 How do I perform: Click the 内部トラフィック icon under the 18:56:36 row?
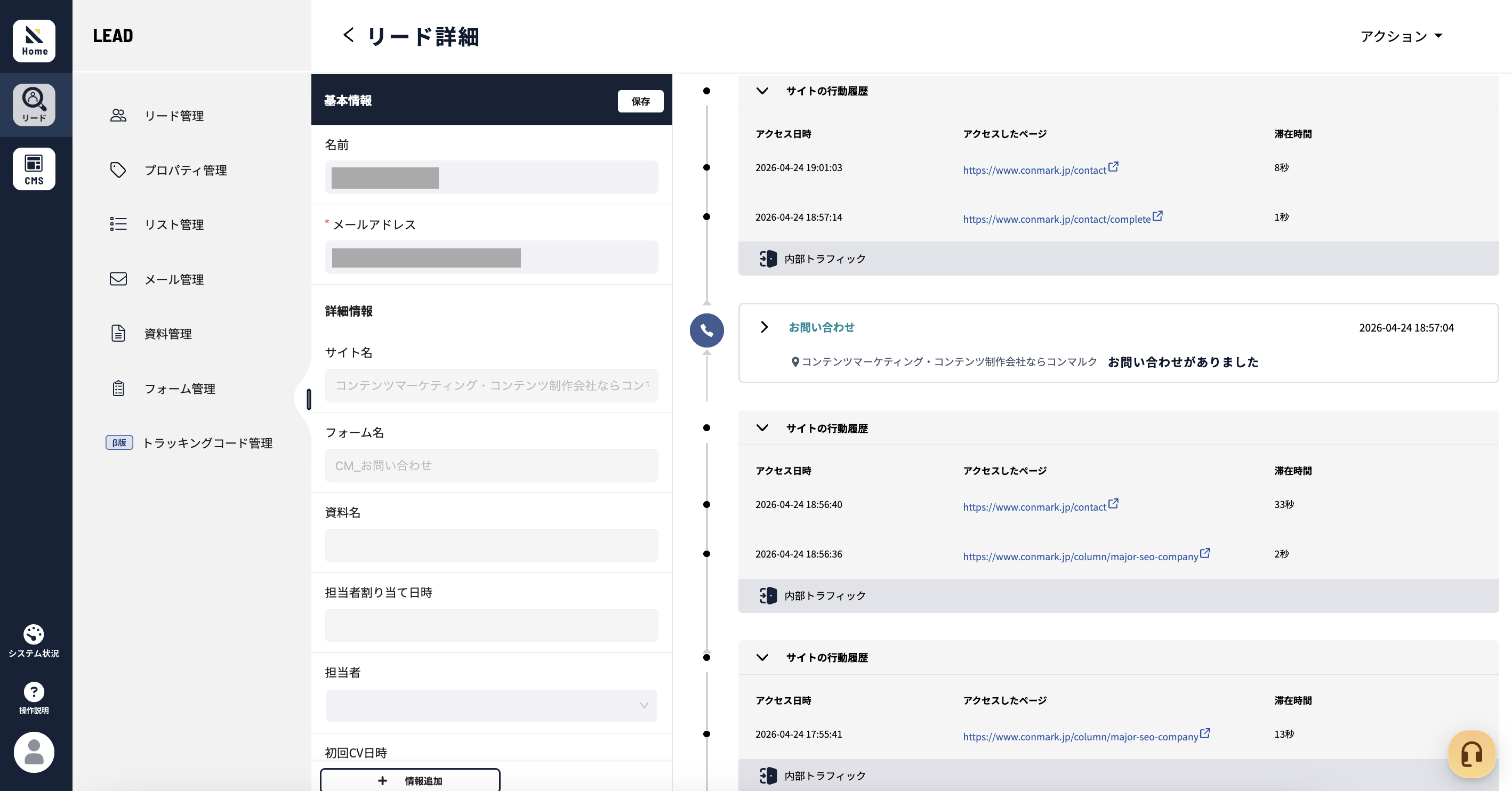coord(768,595)
